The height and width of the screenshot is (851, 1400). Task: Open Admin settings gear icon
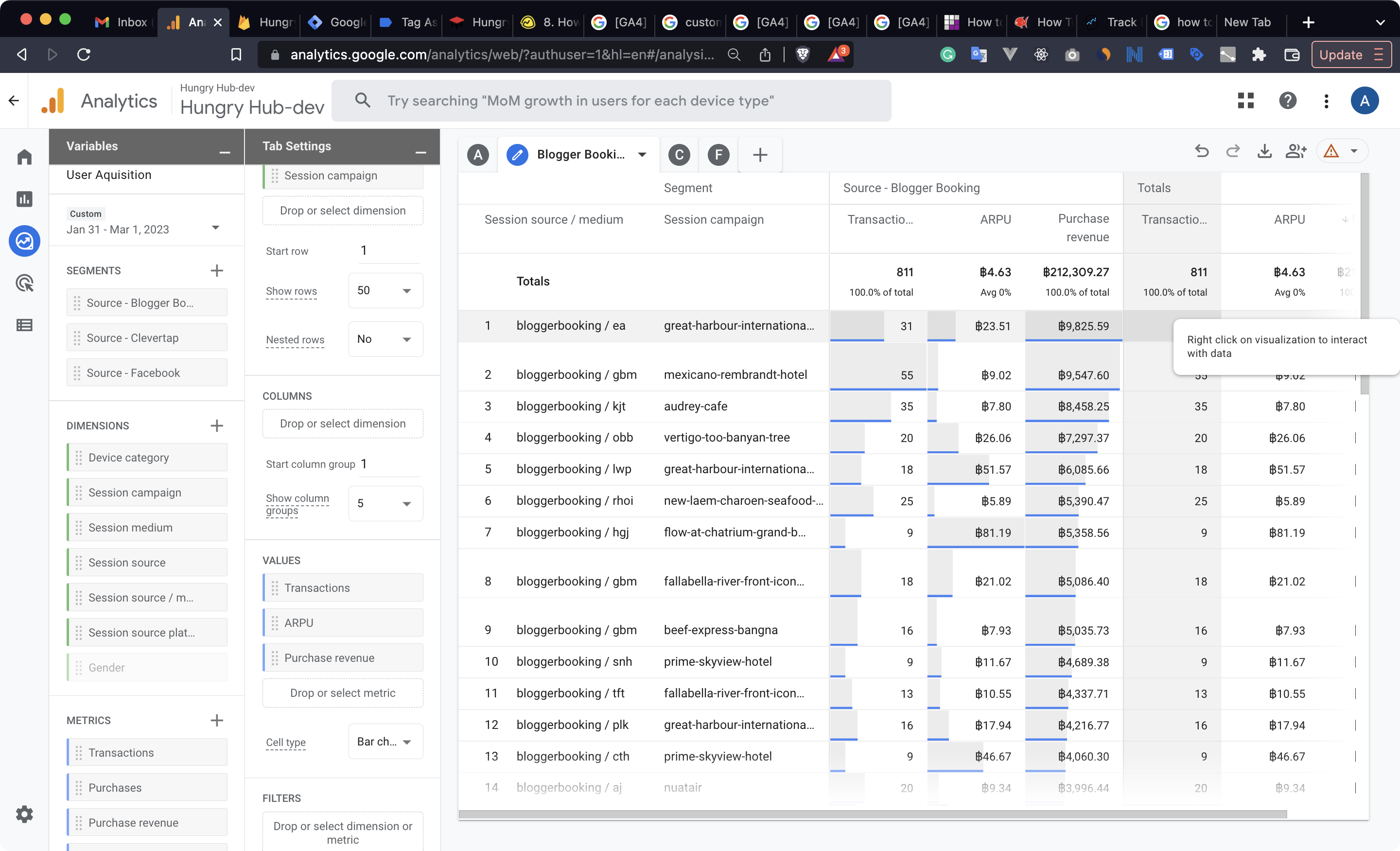pyautogui.click(x=24, y=814)
